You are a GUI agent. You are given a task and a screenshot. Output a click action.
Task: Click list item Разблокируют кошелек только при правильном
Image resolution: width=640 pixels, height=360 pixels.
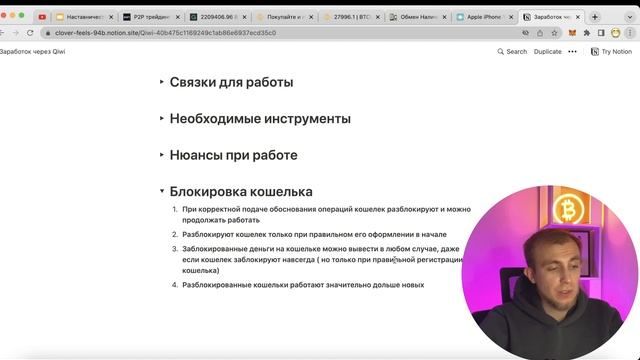[314, 234]
